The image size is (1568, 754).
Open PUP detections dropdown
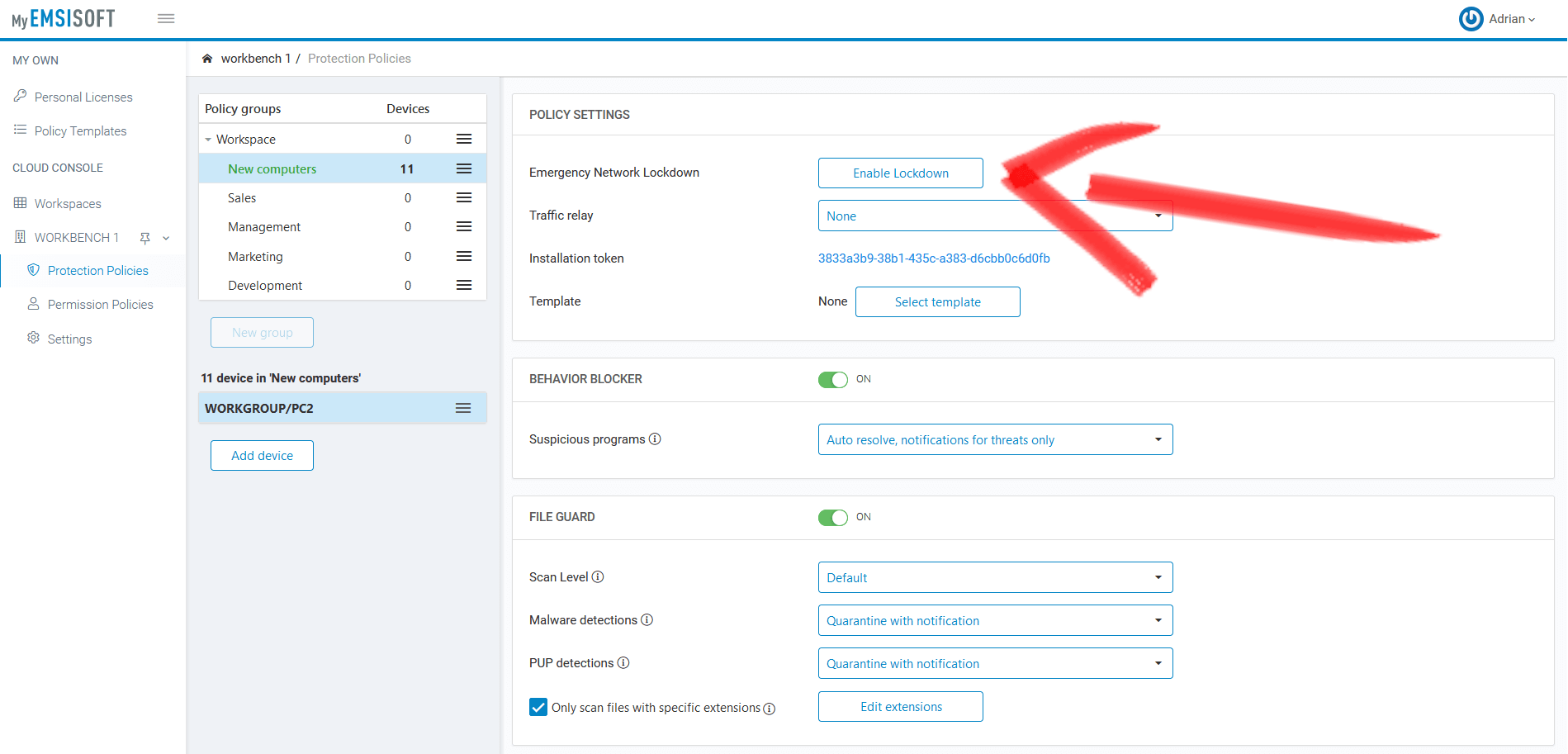pyautogui.click(x=995, y=663)
